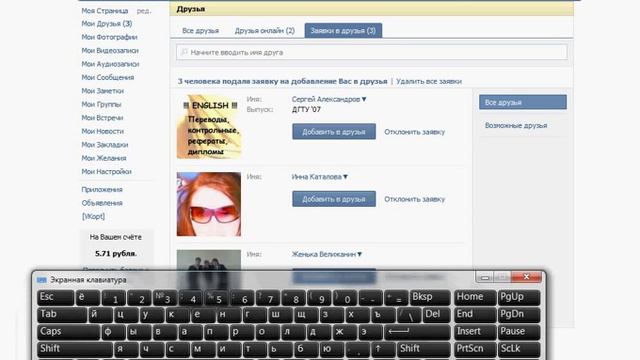Switch to Друзья онлайн (2) tab

coord(264,31)
